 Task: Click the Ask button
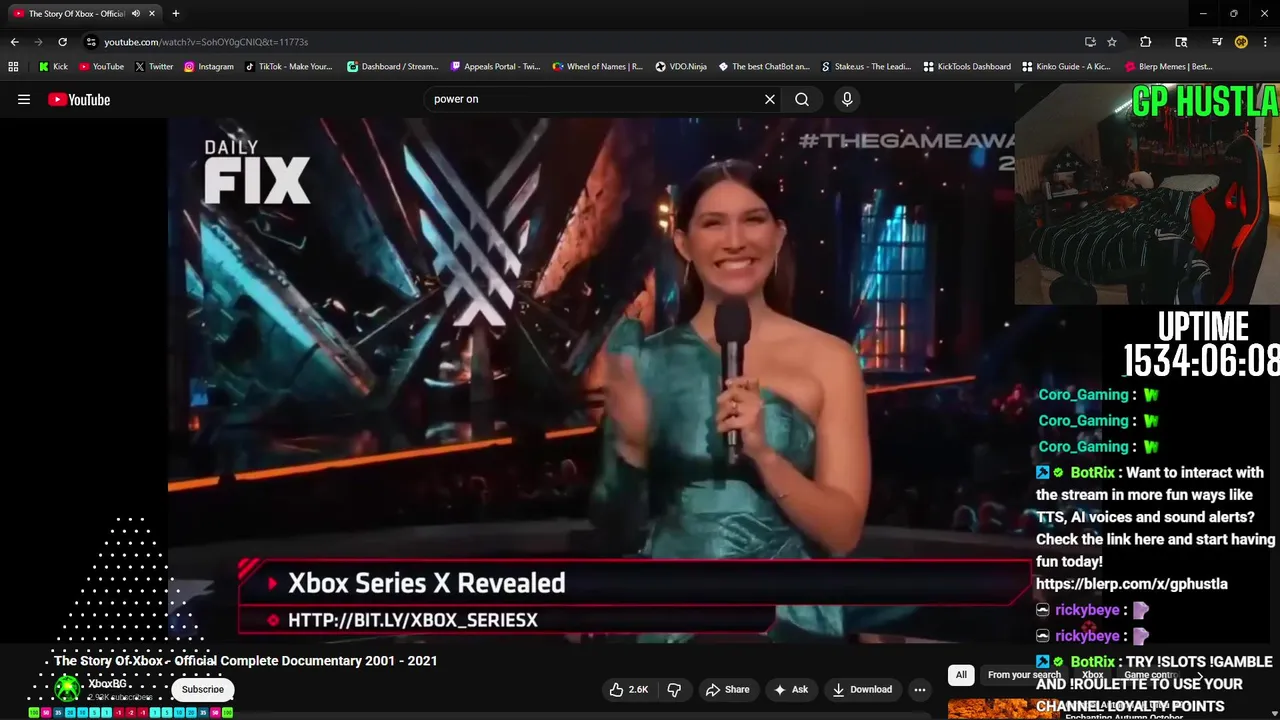pyautogui.click(x=790, y=689)
